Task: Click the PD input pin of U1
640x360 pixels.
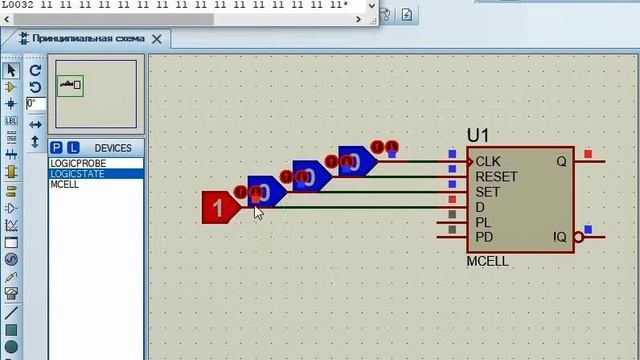Action: [452, 237]
